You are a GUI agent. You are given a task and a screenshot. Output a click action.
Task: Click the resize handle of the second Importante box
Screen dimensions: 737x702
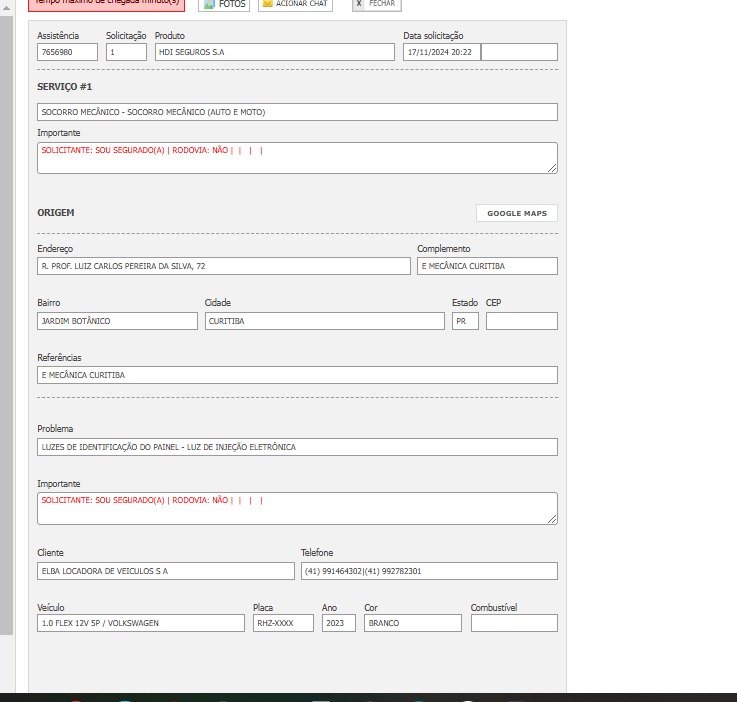click(552, 519)
